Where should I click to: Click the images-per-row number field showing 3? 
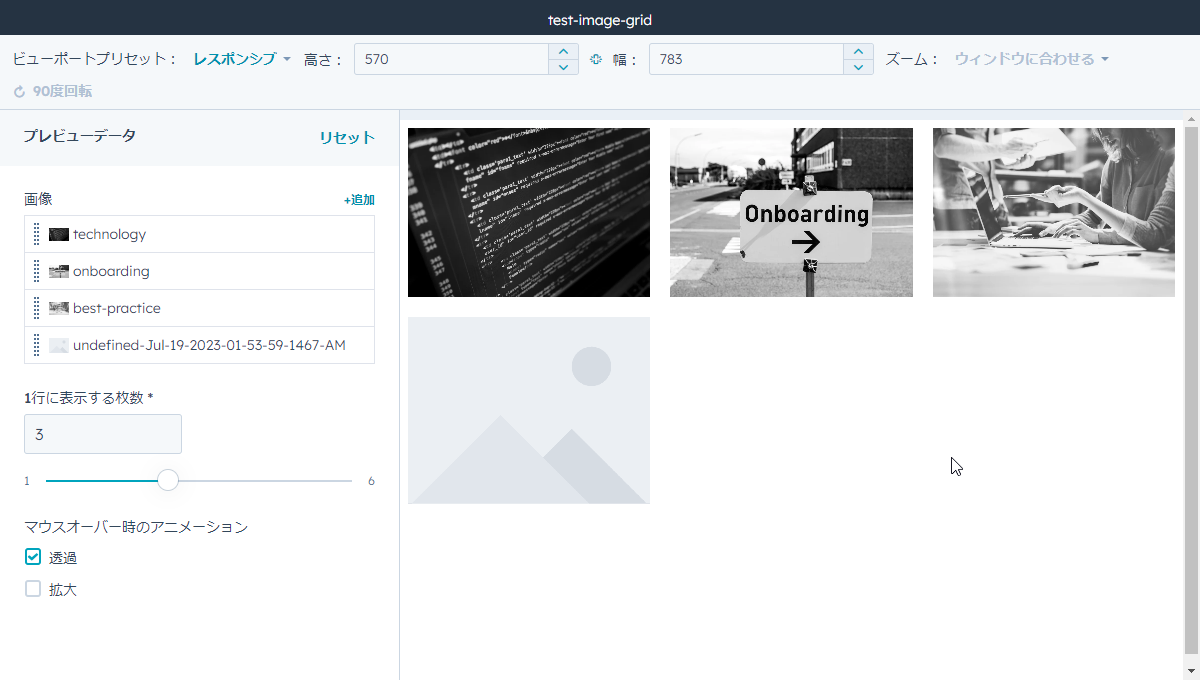[103, 434]
